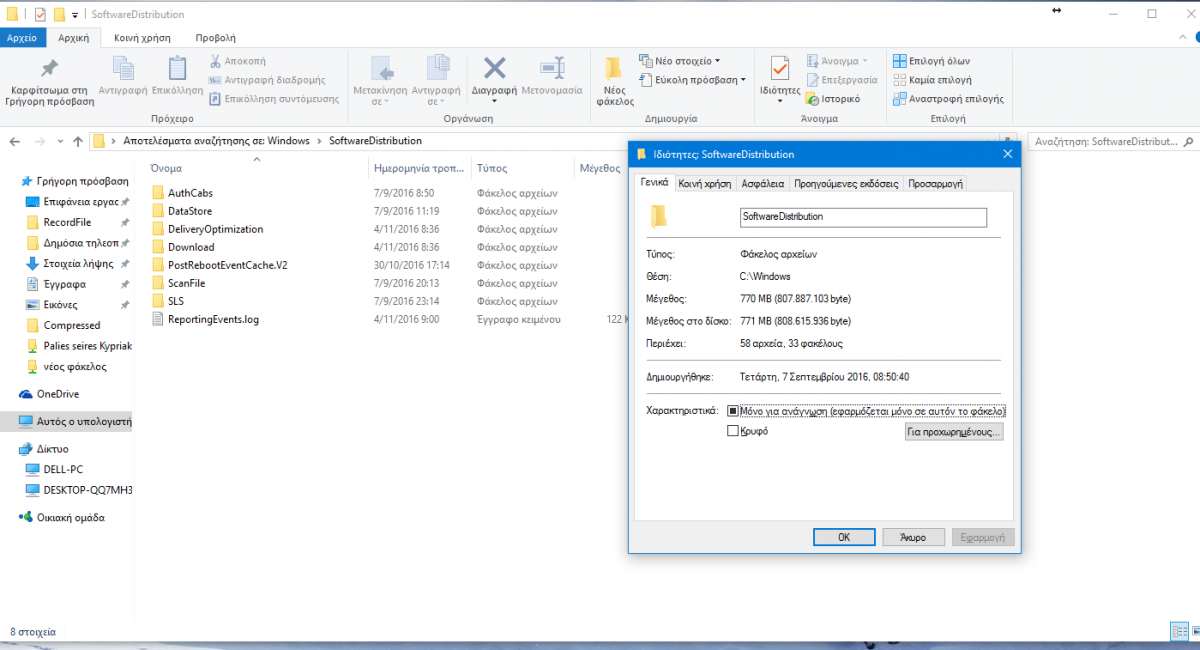The image size is (1200, 650).
Task: Open the New item (Νέο στοιχείο) dropdown
Action: [680, 61]
